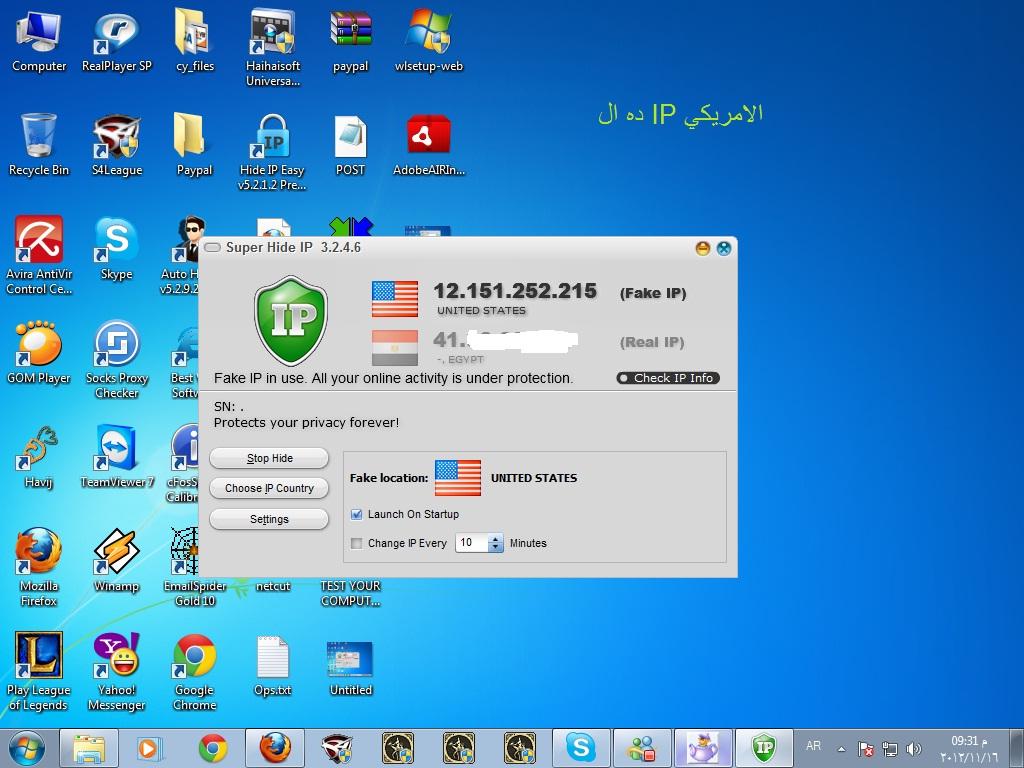
Task: Enable the Change IP Every checkbox
Action: (x=357, y=543)
